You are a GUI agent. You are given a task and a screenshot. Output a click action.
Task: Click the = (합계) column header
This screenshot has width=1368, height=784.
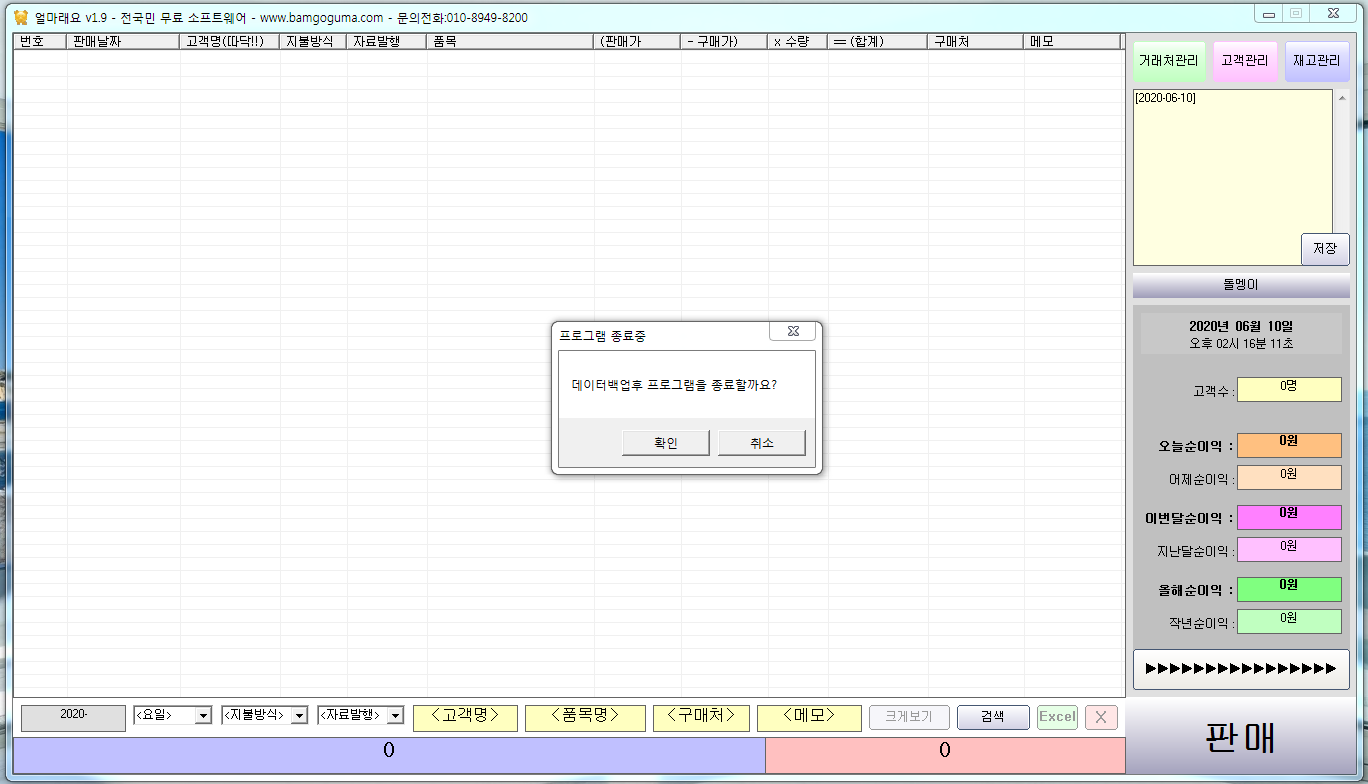[878, 42]
